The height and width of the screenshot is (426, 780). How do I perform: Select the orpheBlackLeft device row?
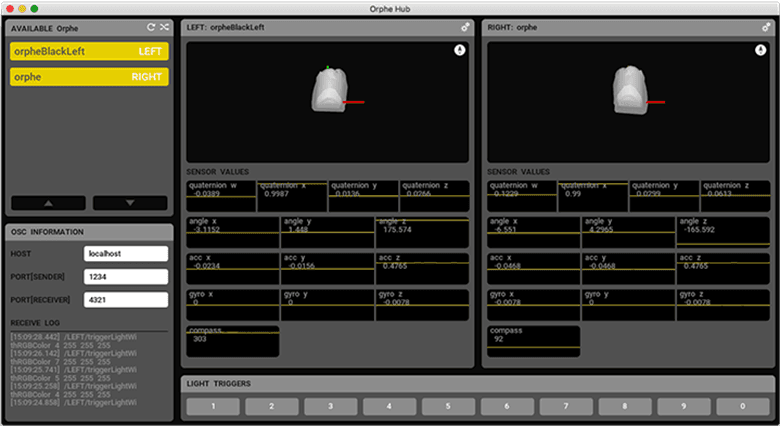pyautogui.click(x=89, y=51)
